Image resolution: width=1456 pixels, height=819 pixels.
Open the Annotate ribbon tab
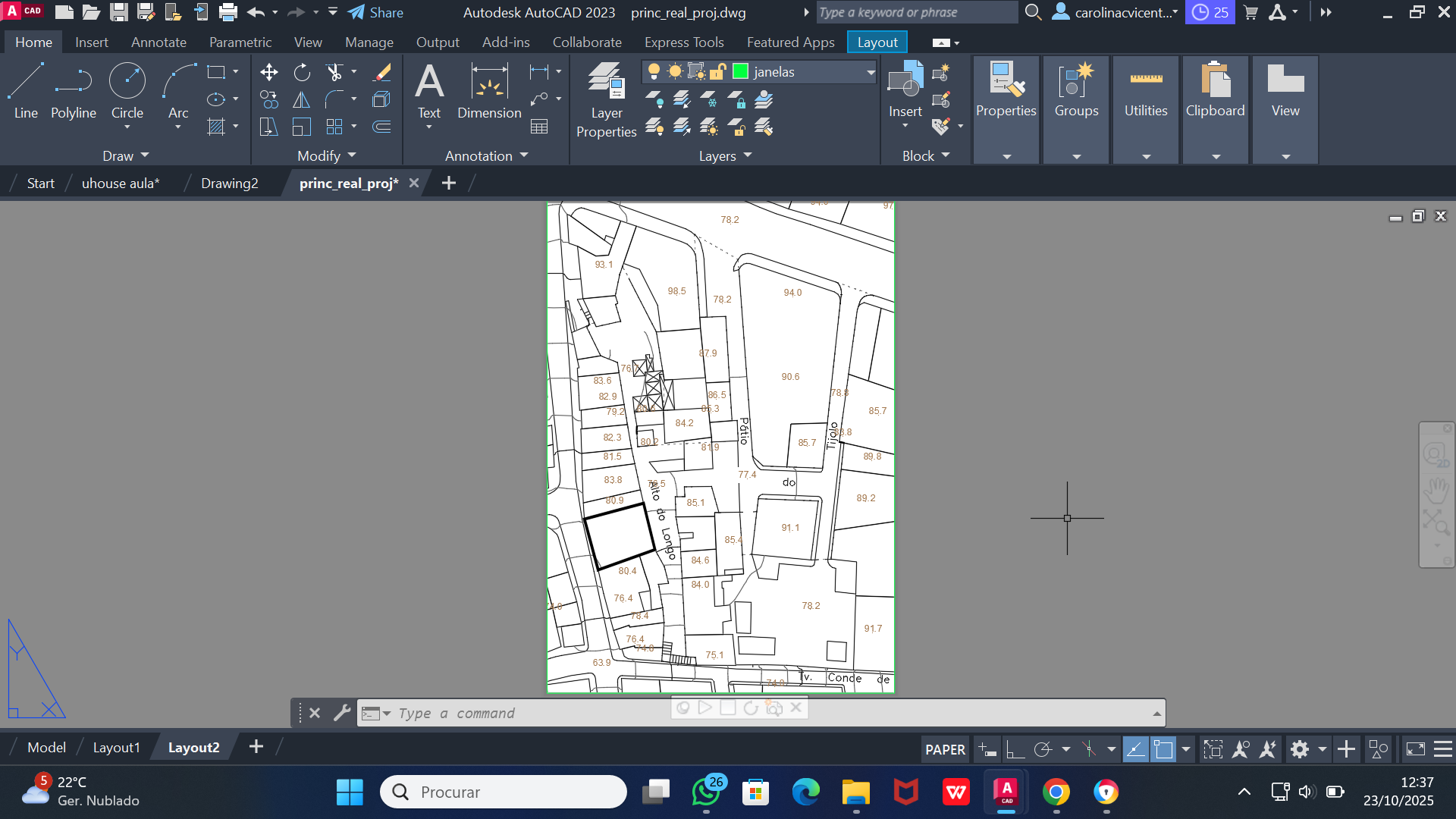(x=158, y=42)
